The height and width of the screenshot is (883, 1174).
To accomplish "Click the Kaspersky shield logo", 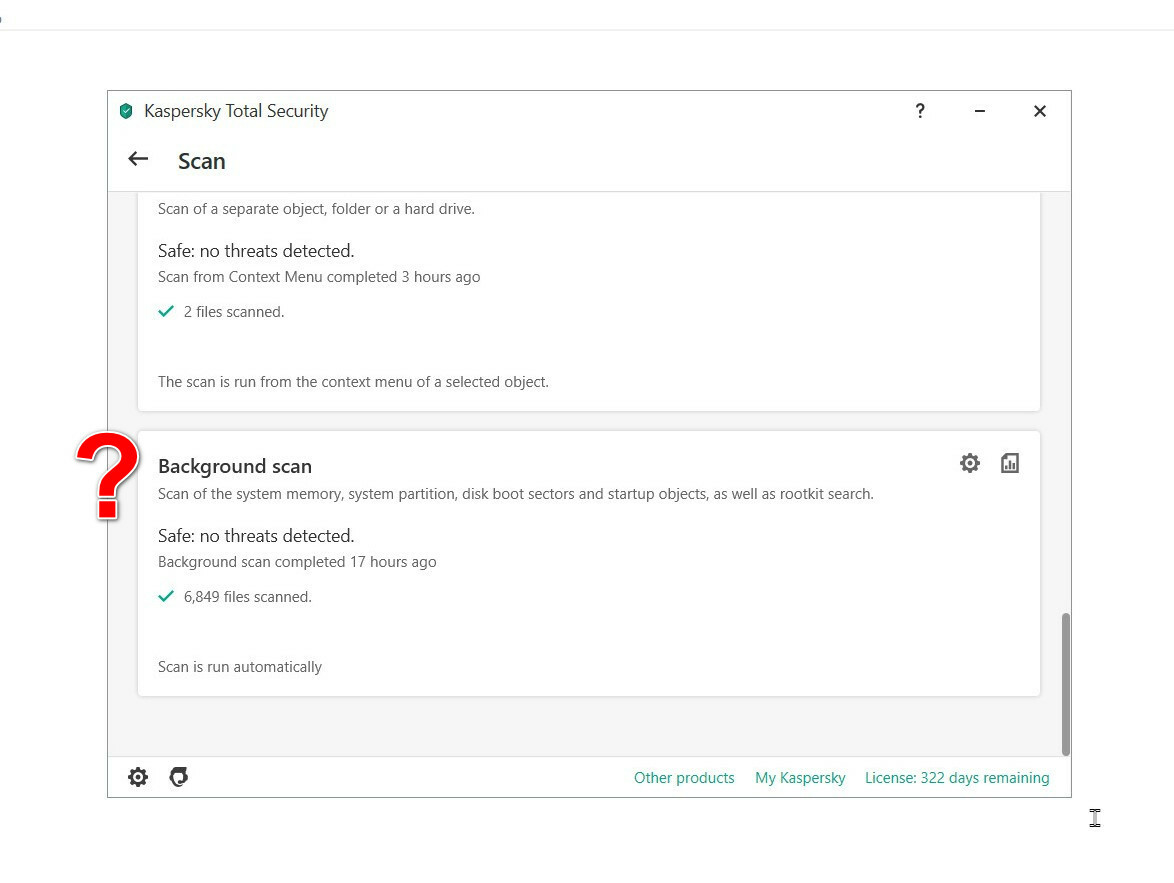I will click(127, 111).
